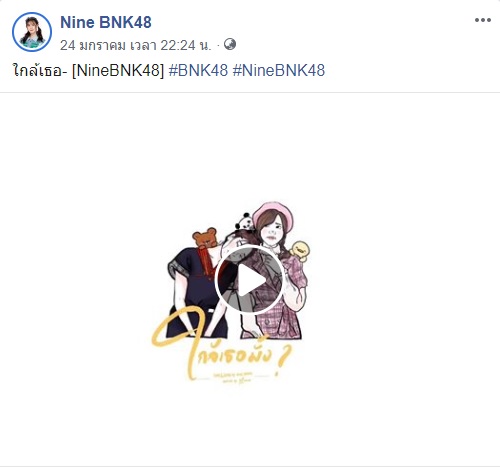500x467 pixels.
Task: Click the panda on the girl's head
Action: click(x=245, y=222)
